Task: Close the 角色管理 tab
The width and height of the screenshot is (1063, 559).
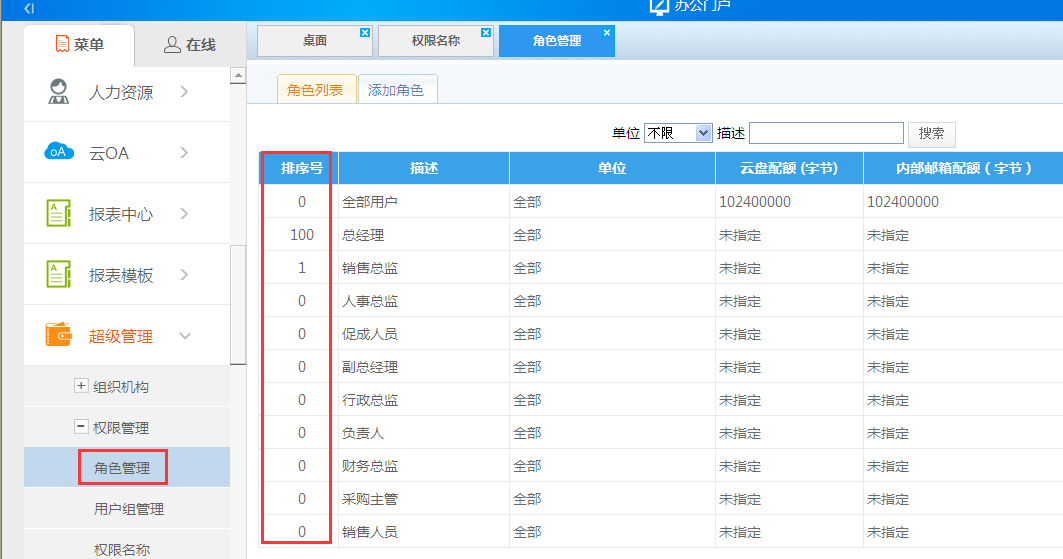Action: pyautogui.click(x=607, y=33)
